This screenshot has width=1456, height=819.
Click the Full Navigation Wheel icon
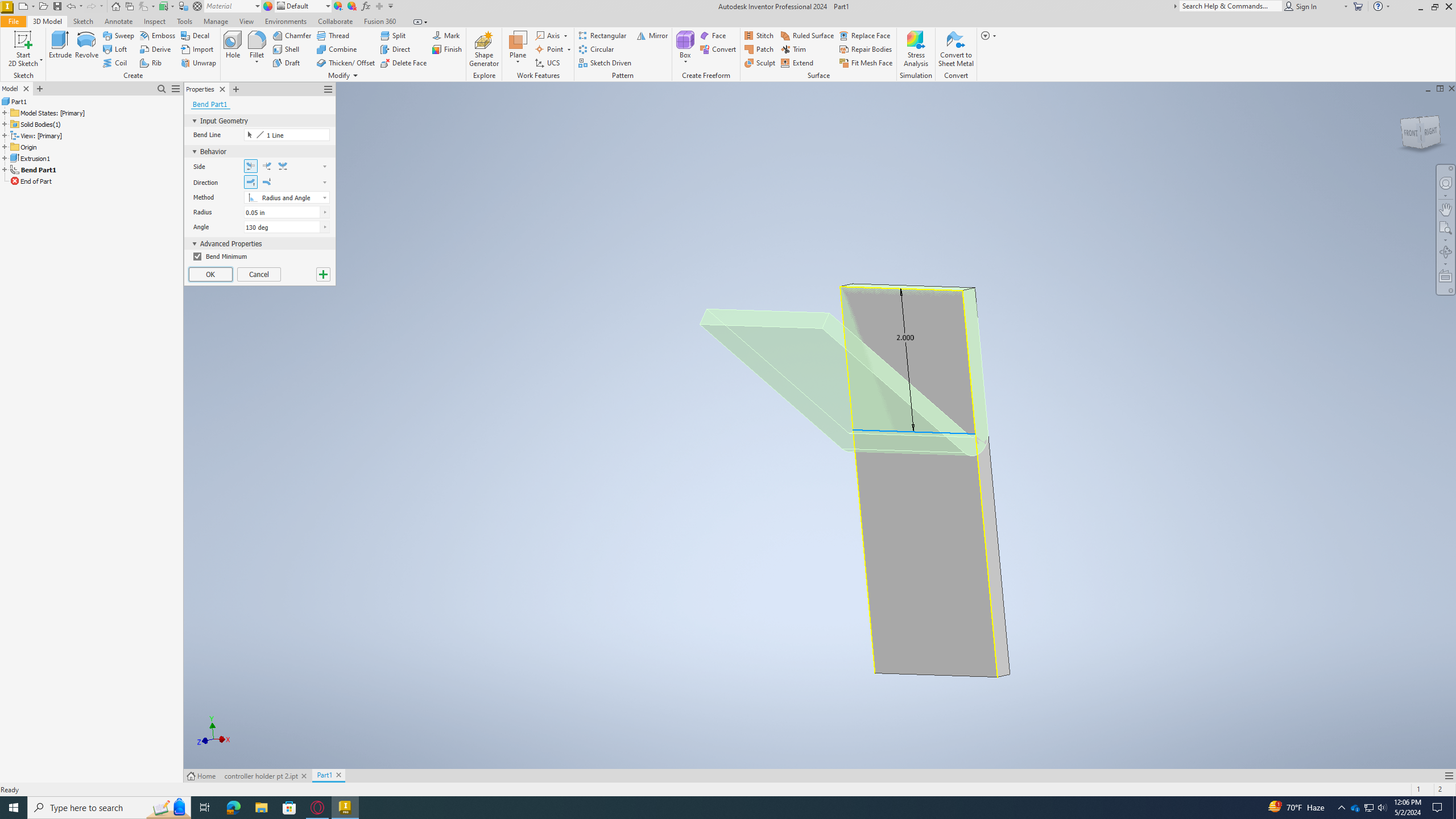1445,183
